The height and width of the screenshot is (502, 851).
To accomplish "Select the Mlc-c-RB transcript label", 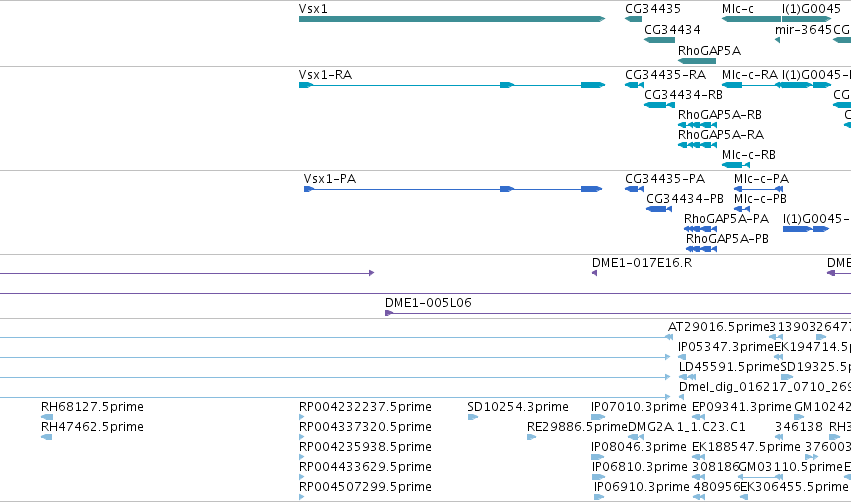I will tap(748, 155).
